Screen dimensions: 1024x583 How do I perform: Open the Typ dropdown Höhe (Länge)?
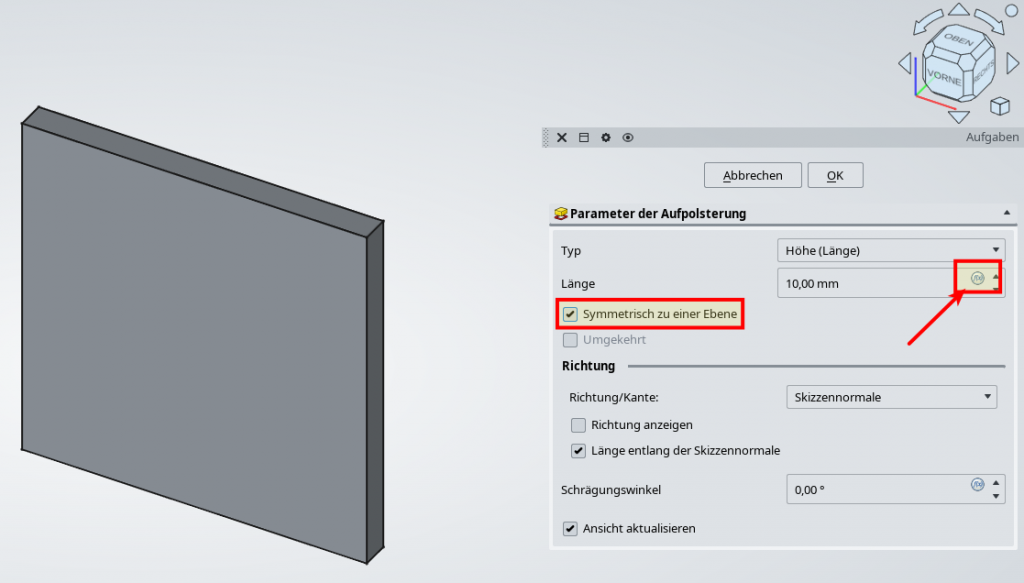point(889,250)
